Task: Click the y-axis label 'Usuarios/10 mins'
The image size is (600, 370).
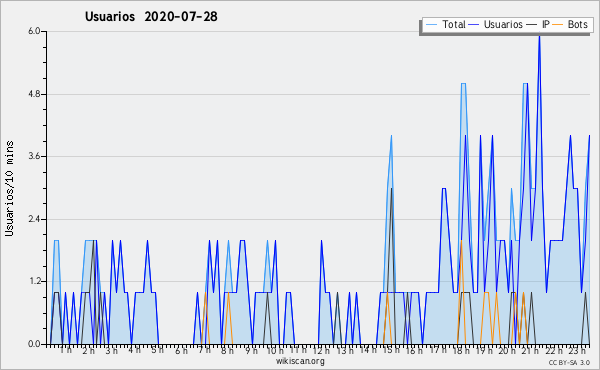Action: click(x=9, y=188)
